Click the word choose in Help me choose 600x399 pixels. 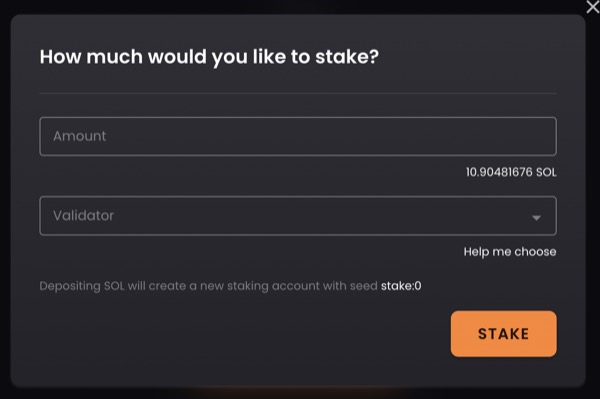coord(535,252)
